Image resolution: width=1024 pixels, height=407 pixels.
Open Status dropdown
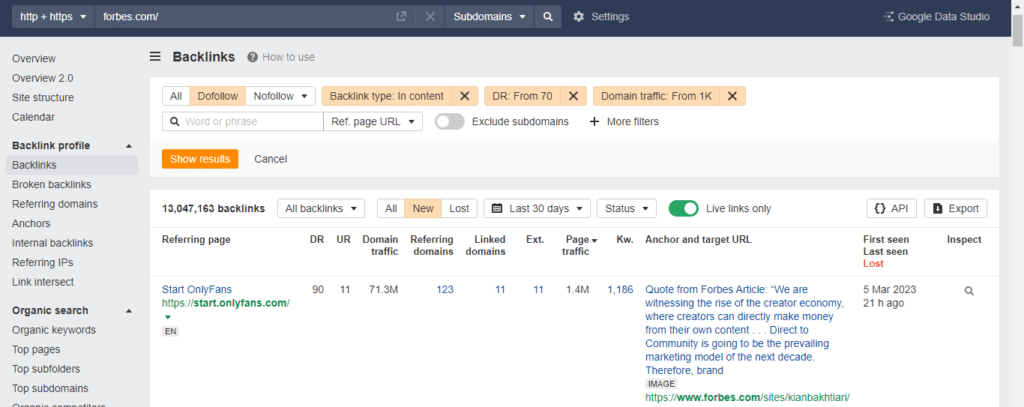point(626,208)
